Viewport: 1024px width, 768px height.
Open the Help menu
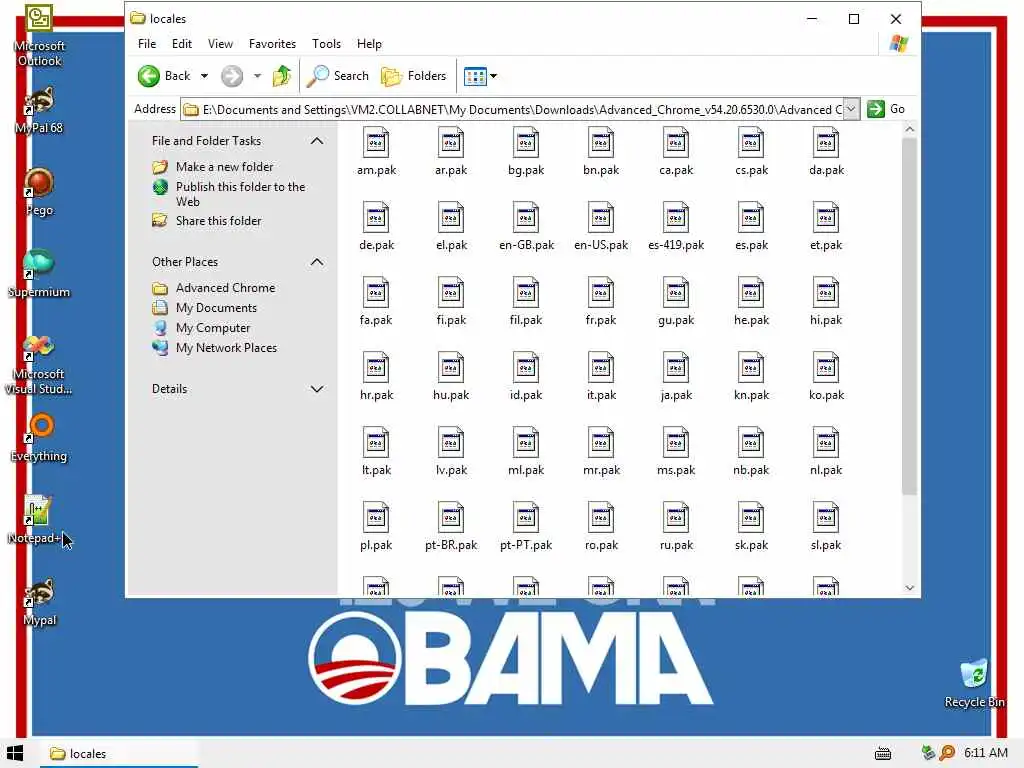pyautogui.click(x=369, y=44)
